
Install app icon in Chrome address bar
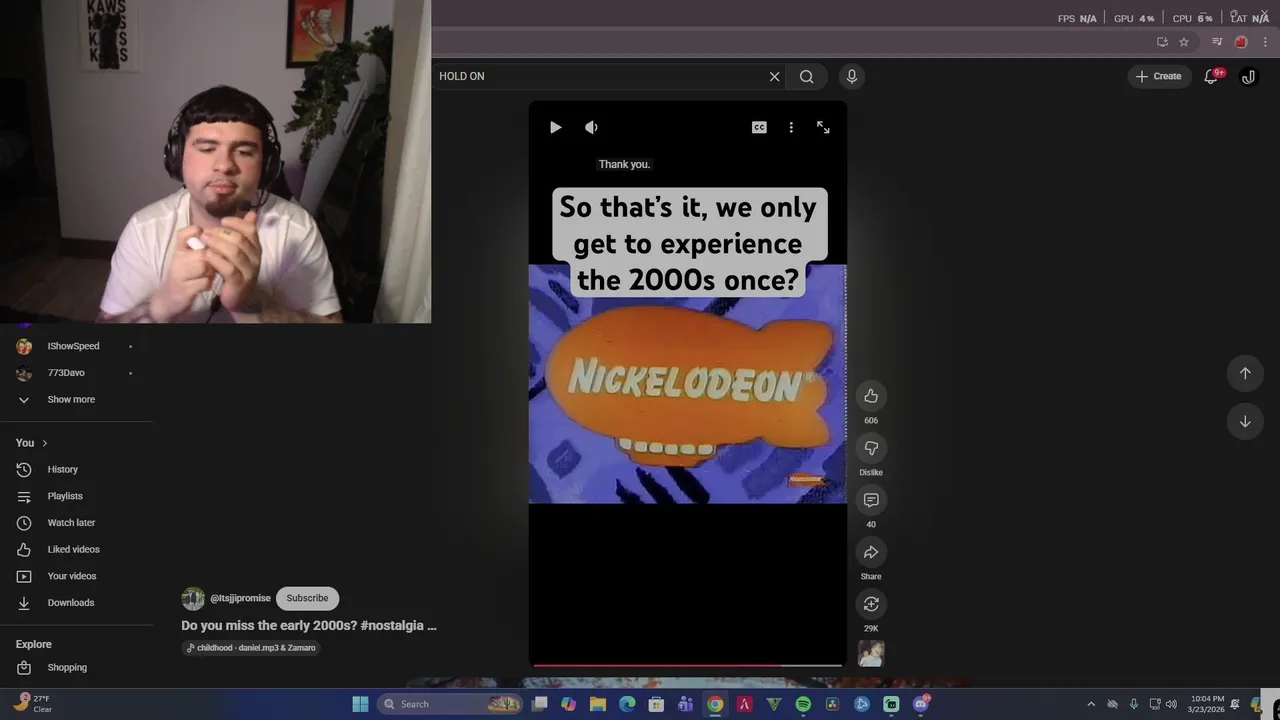1162,42
